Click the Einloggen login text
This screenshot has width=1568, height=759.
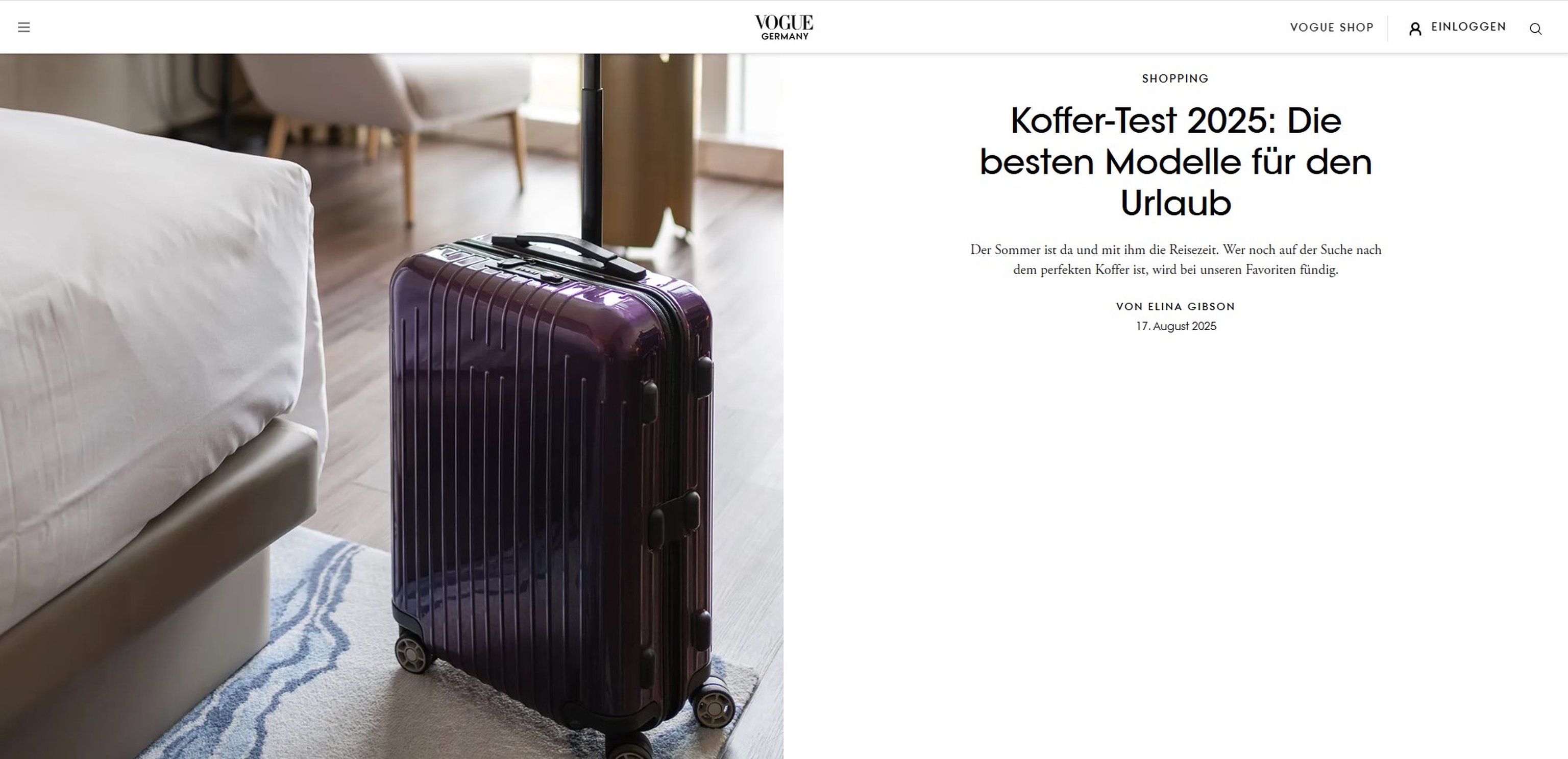[1468, 27]
